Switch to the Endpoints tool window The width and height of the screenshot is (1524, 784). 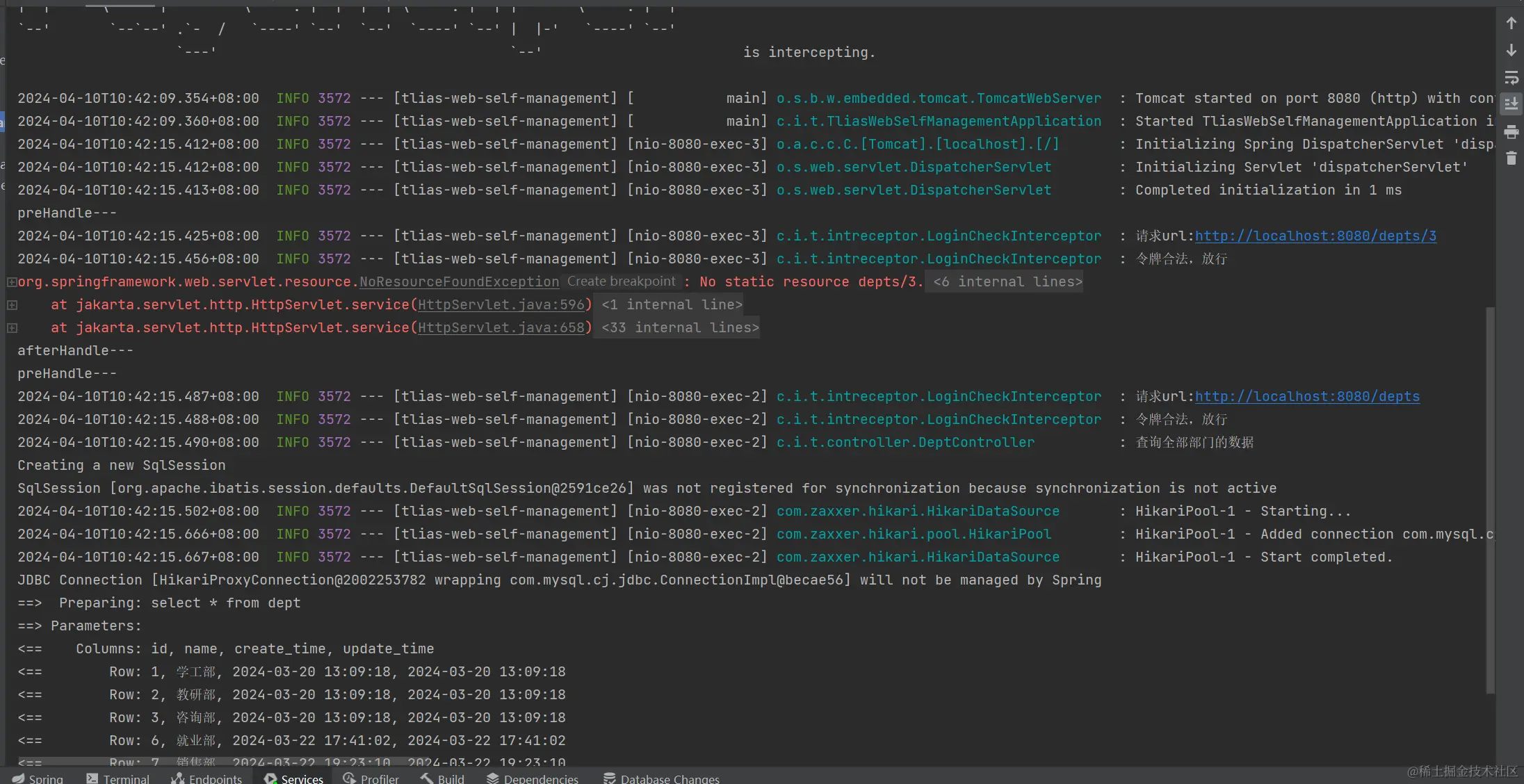click(206, 778)
